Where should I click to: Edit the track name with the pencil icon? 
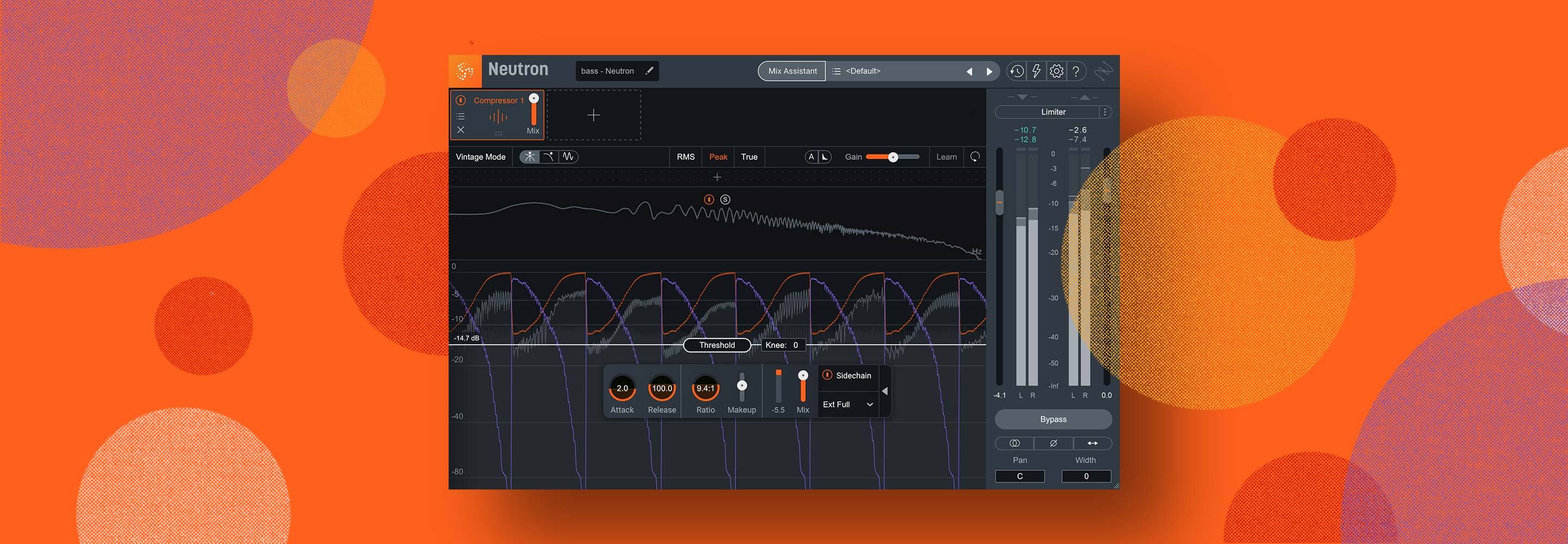coord(650,71)
